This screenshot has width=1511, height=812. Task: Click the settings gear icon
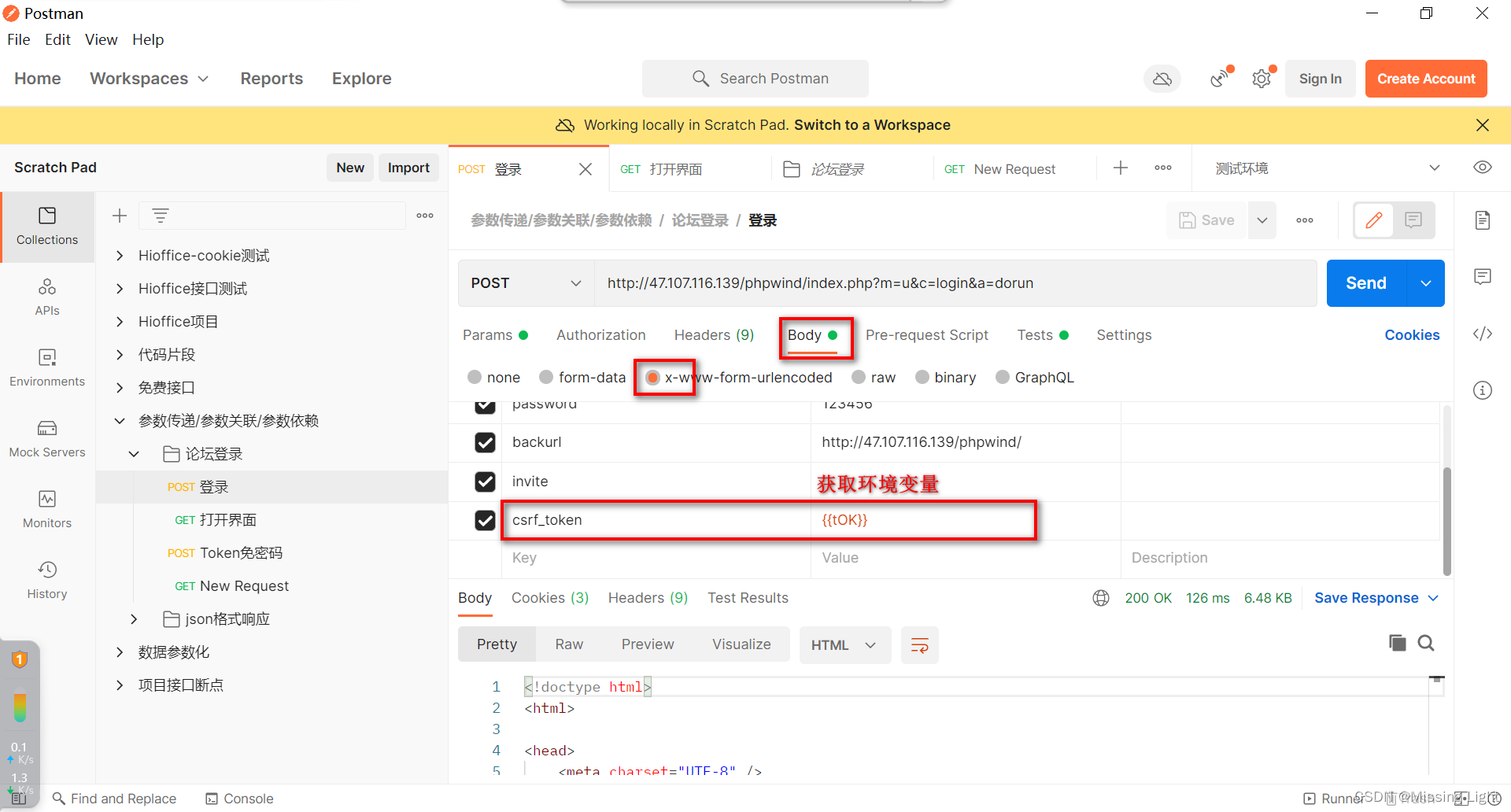point(1262,78)
